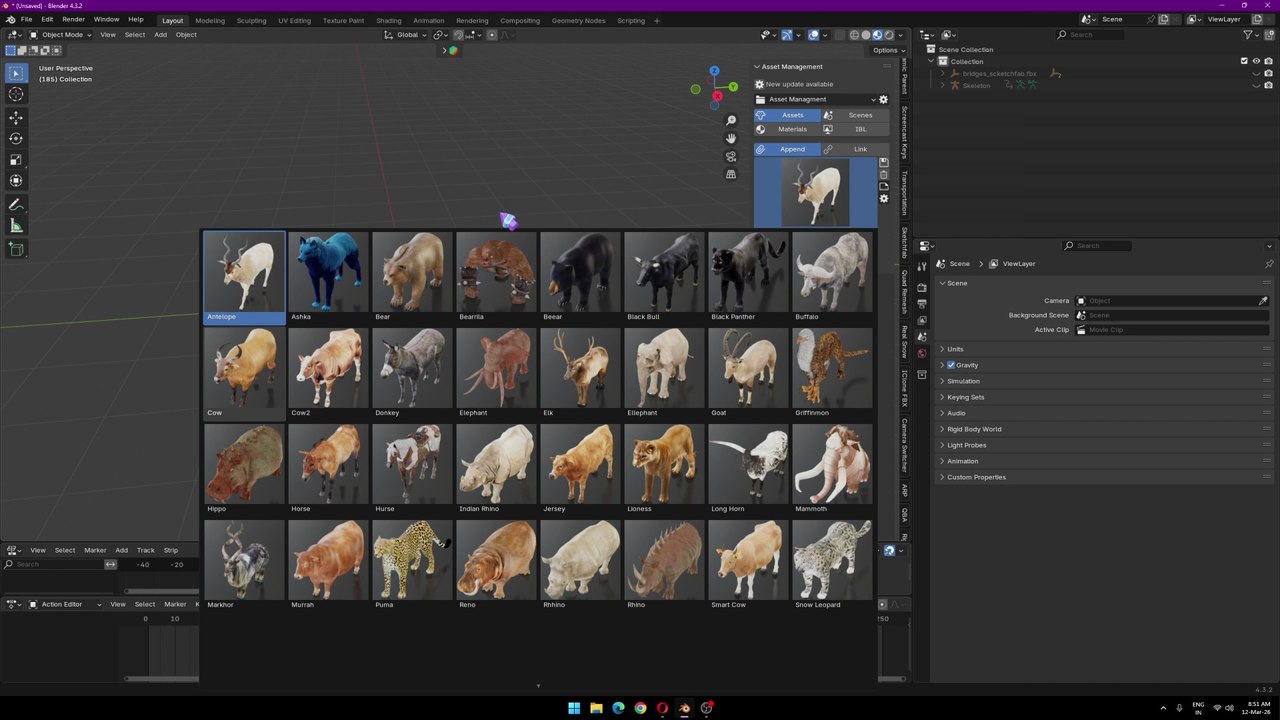This screenshot has width=1280, height=720.
Task: Open the Global orientation dropdown
Action: click(406, 35)
